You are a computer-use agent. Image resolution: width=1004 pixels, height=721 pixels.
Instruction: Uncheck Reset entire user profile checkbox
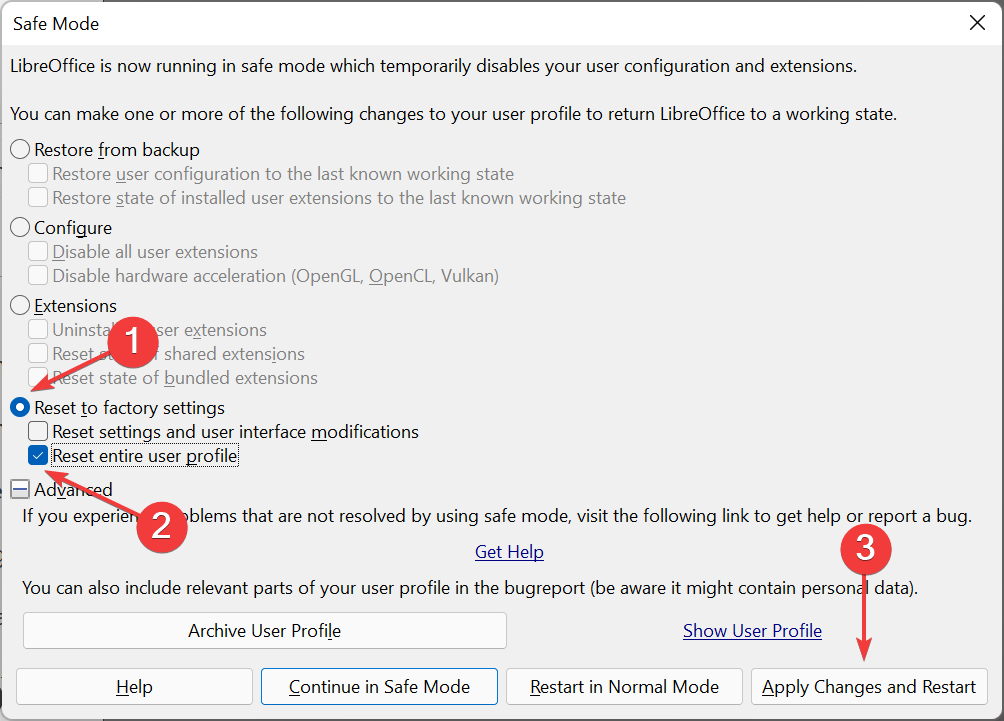pyautogui.click(x=38, y=456)
